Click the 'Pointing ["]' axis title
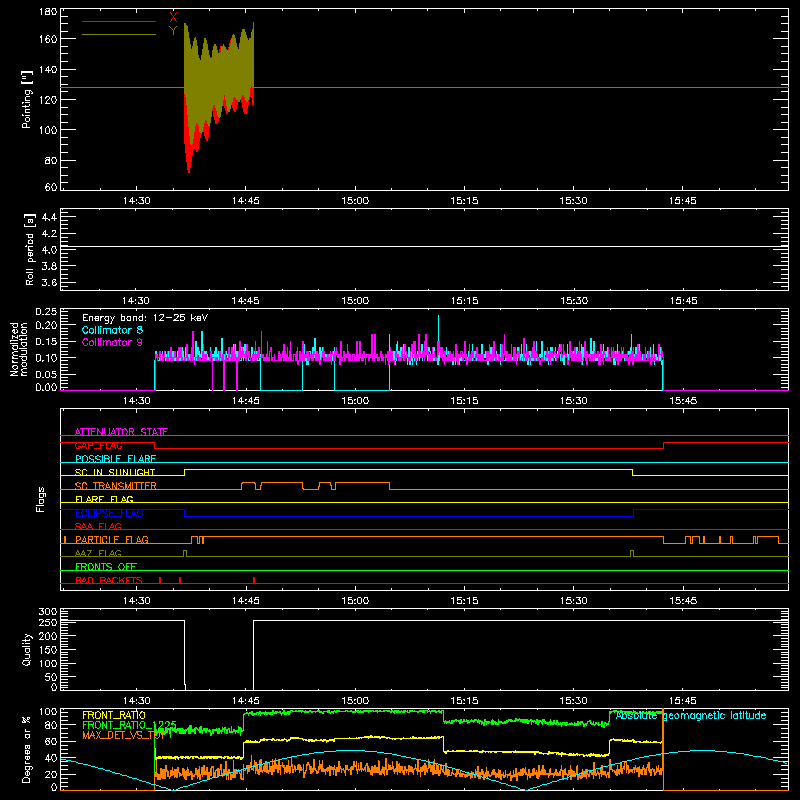The width and height of the screenshot is (800, 800). (27, 99)
